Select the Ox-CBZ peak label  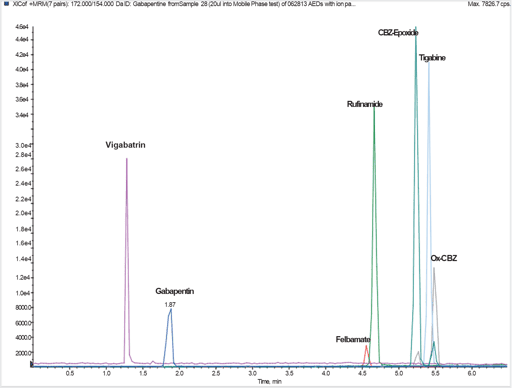(444, 258)
